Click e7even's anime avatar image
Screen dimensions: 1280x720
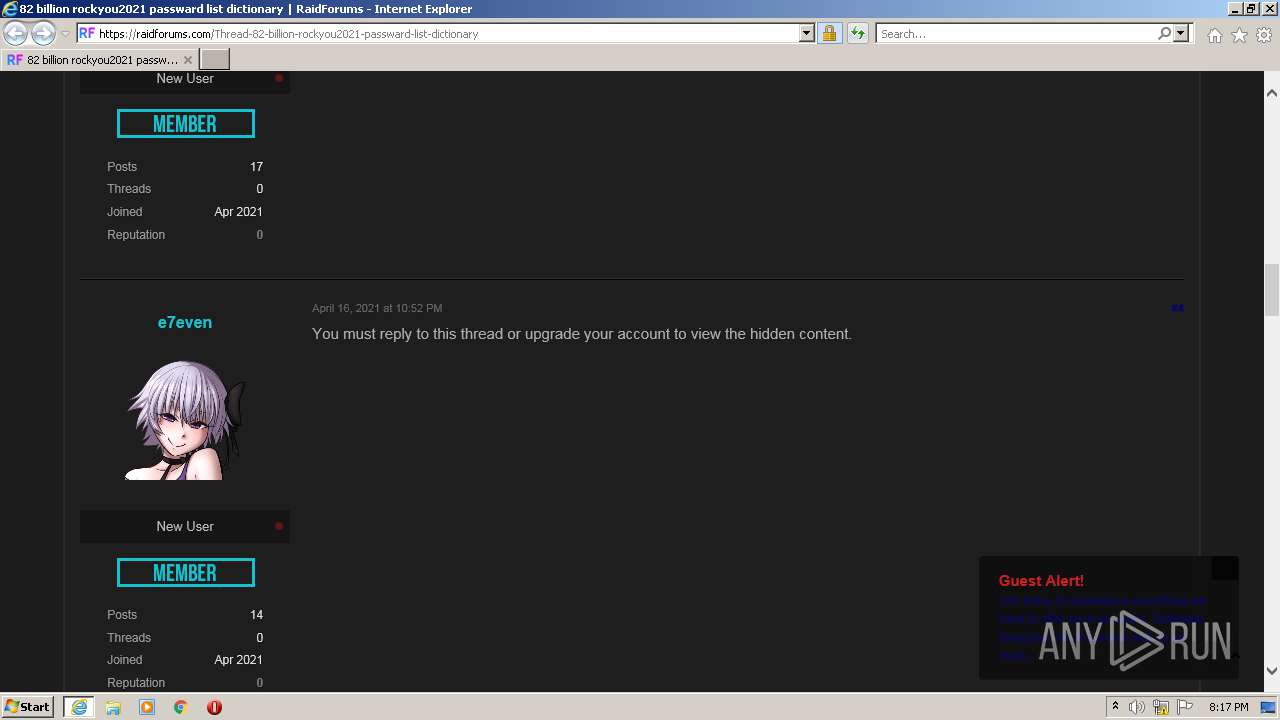[x=185, y=420]
